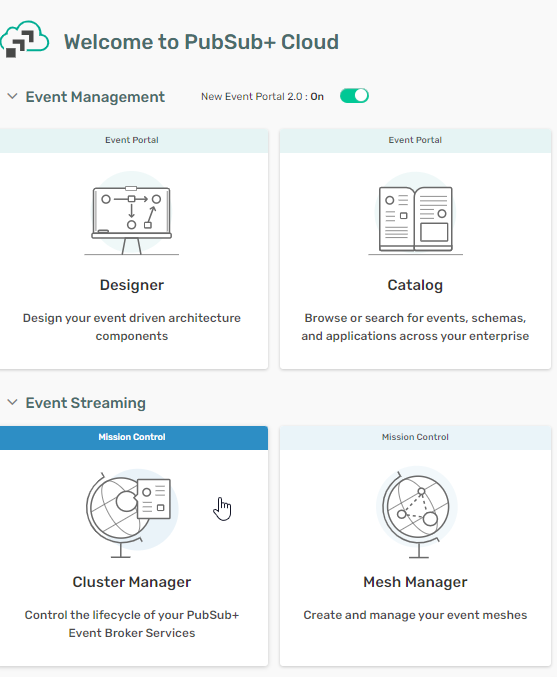This screenshot has height=677, width=557.
Task: Click the Event Management section heading
Action: point(95,97)
